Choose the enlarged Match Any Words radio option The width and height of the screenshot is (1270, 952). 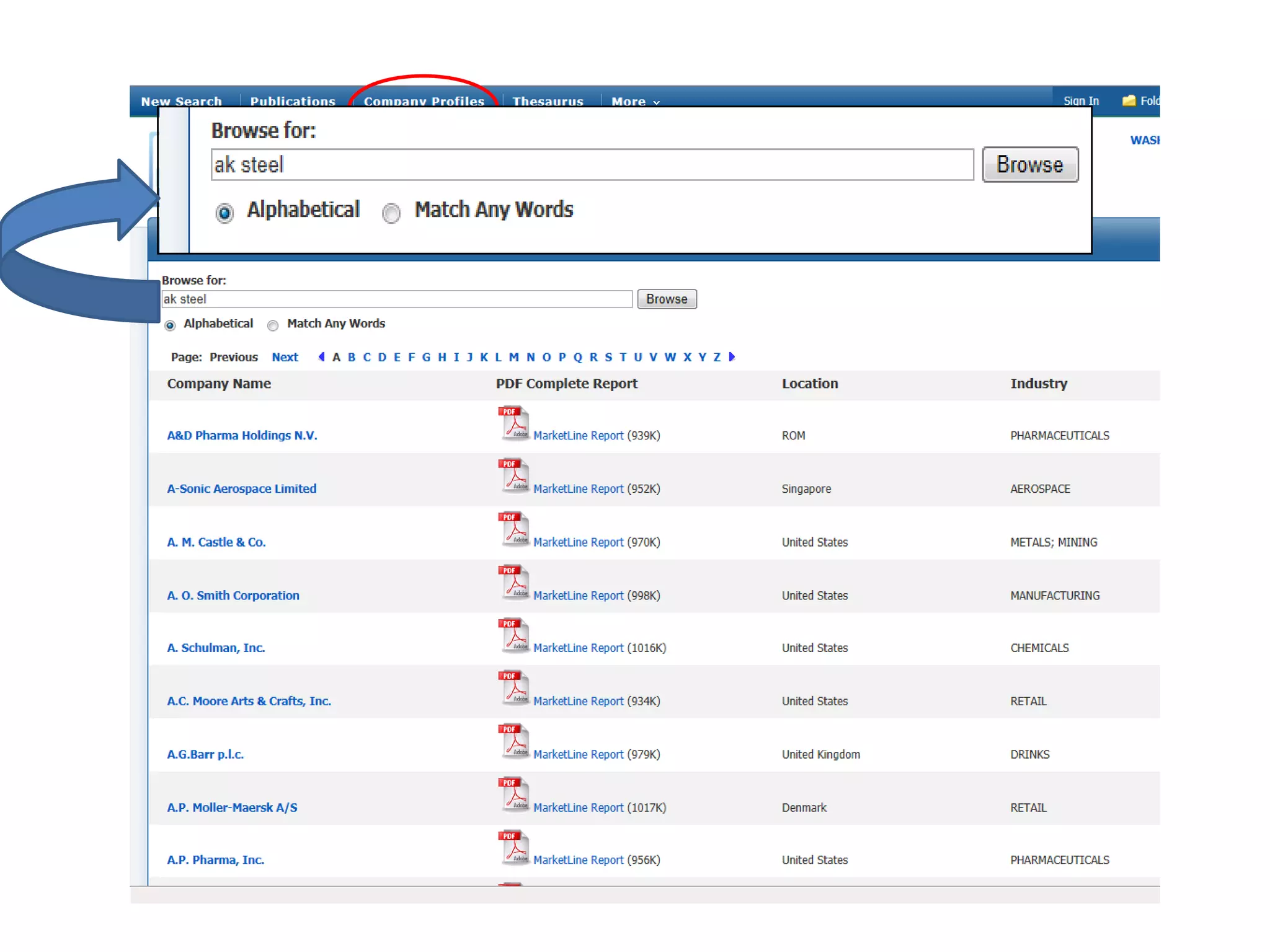click(x=391, y=213)
